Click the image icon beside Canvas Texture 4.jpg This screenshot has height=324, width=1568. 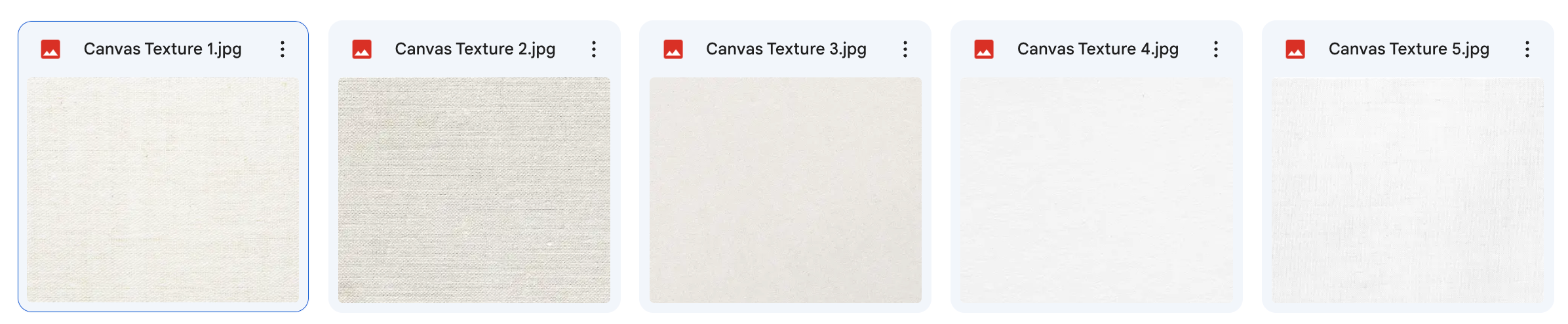pos(984,49)
